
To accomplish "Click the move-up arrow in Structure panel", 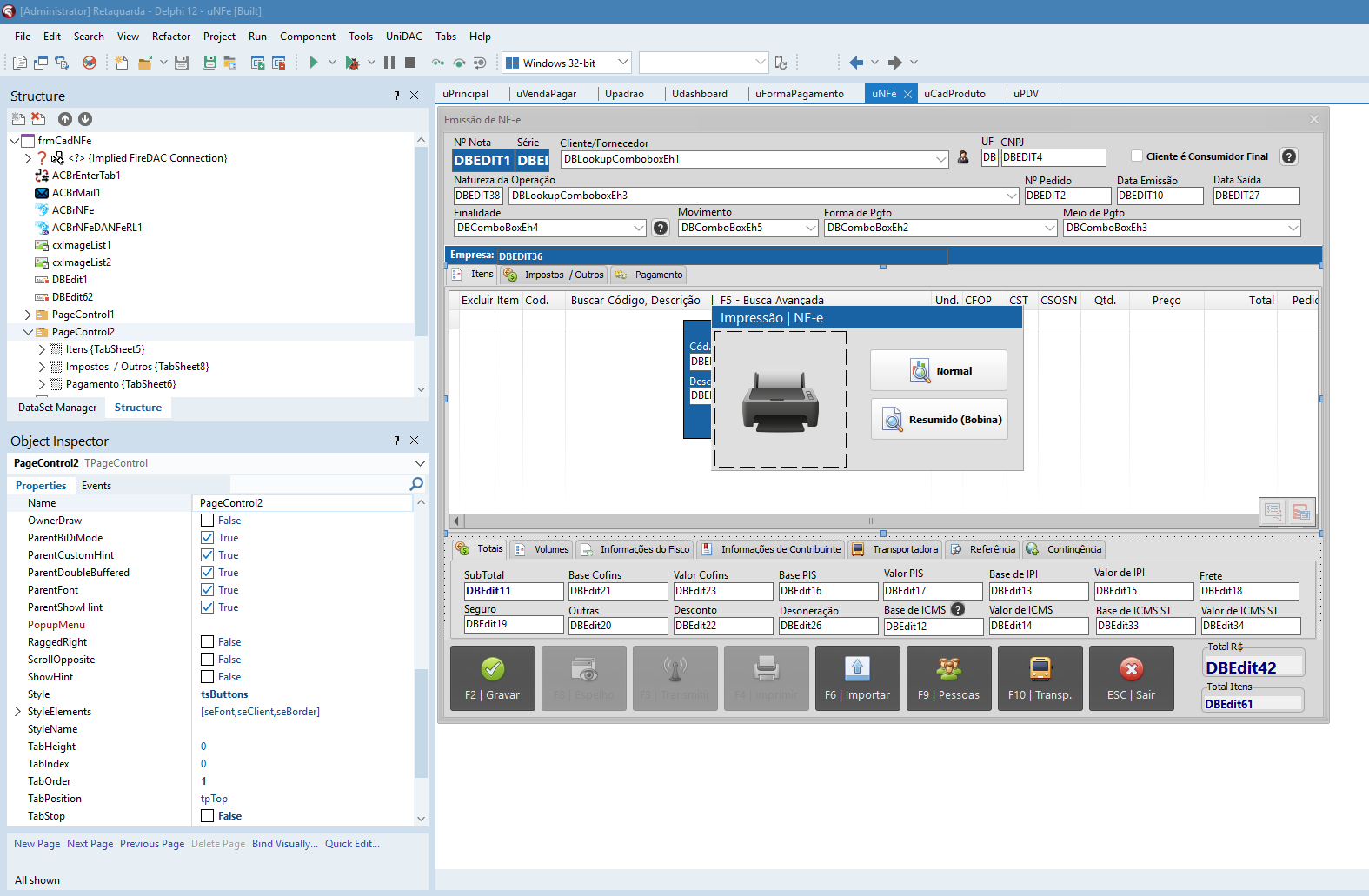I will pos(65,119).
